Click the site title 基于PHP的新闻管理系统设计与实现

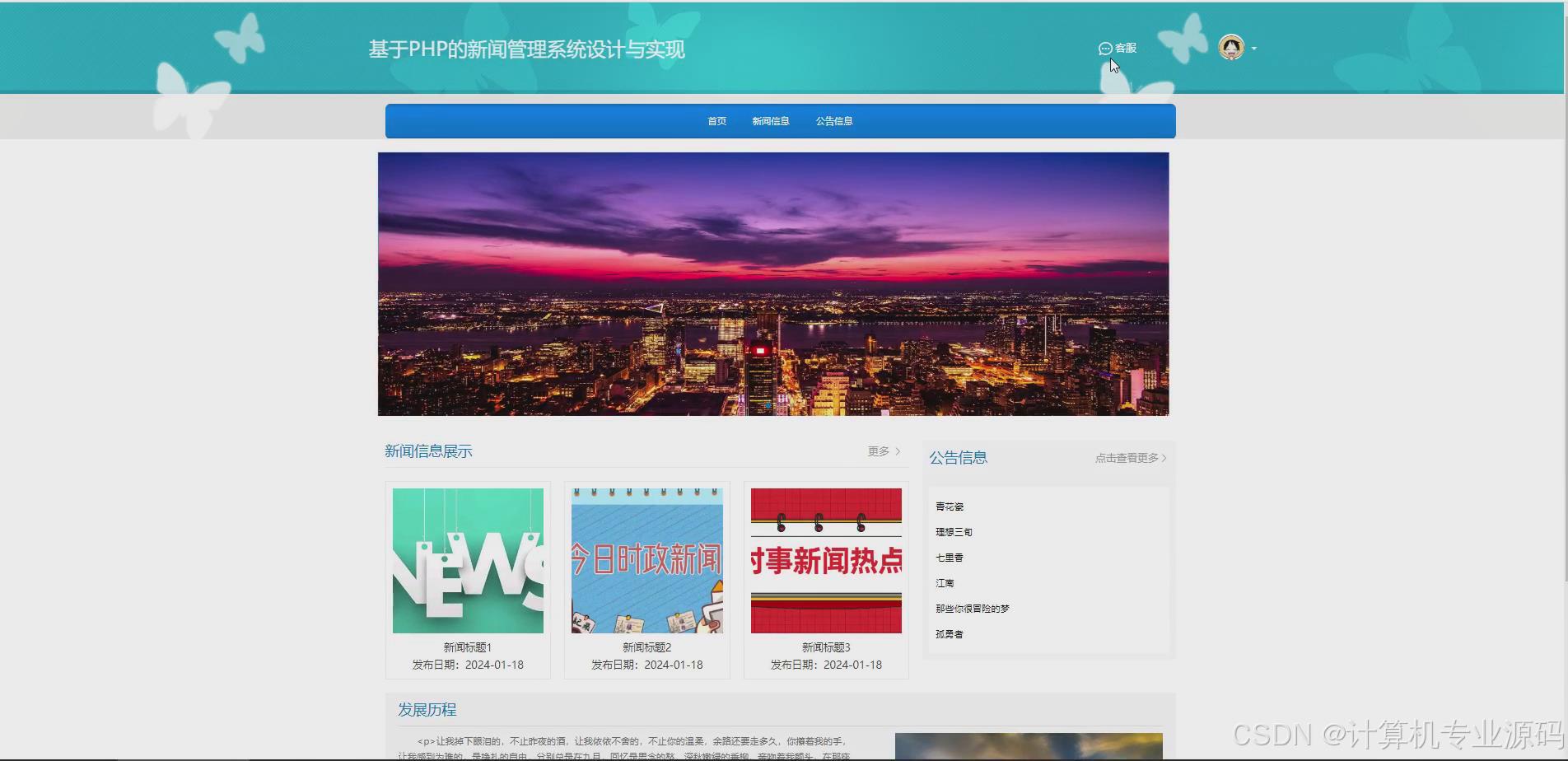click(x=527, y=49)
